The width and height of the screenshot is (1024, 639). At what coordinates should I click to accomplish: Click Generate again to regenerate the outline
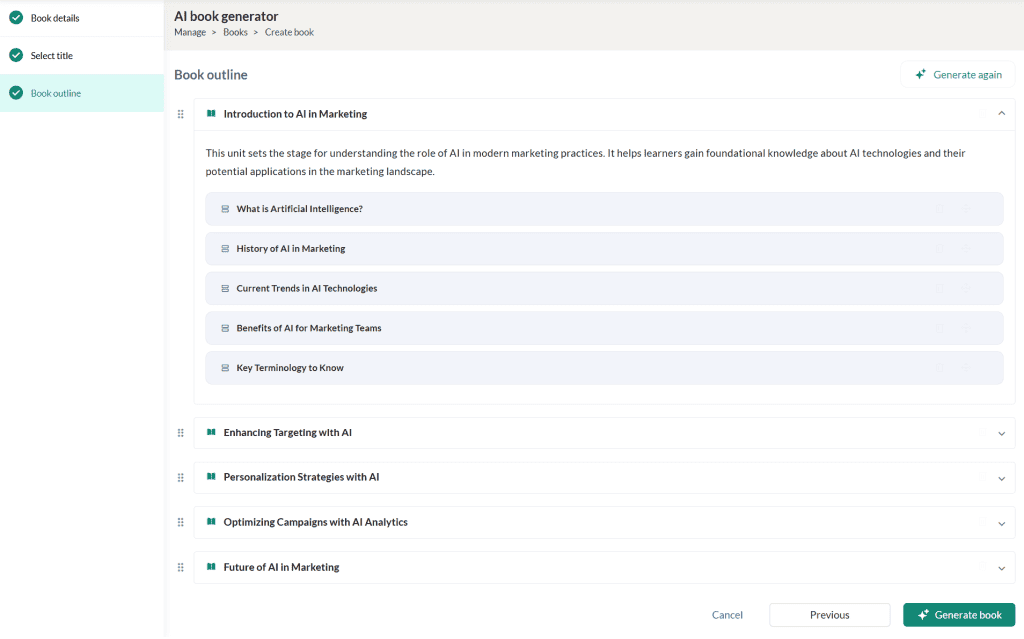point(957,75)
